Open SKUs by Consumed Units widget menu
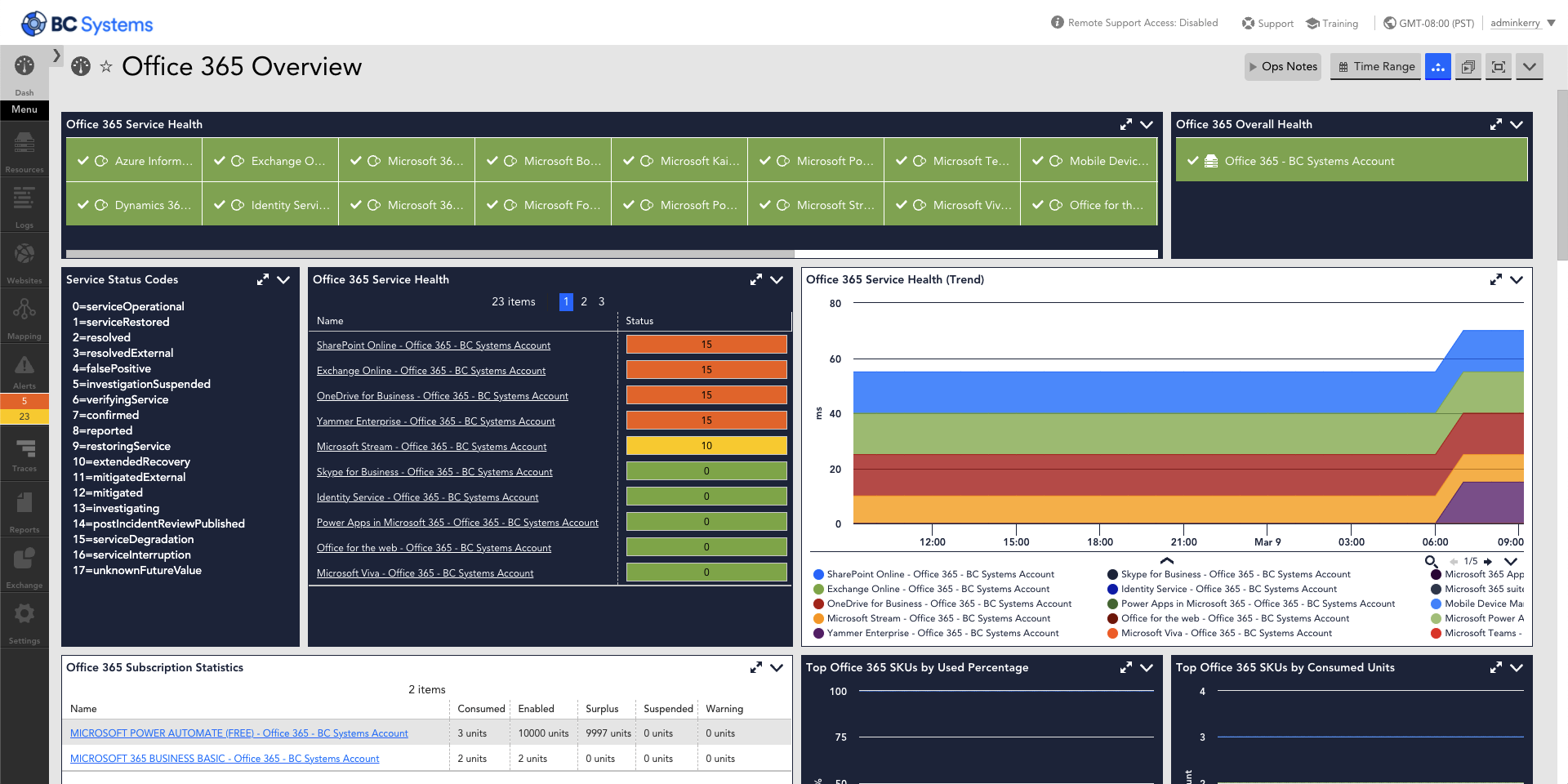The width and height of the screenshot is (1568, 784). coord(1517,667)
